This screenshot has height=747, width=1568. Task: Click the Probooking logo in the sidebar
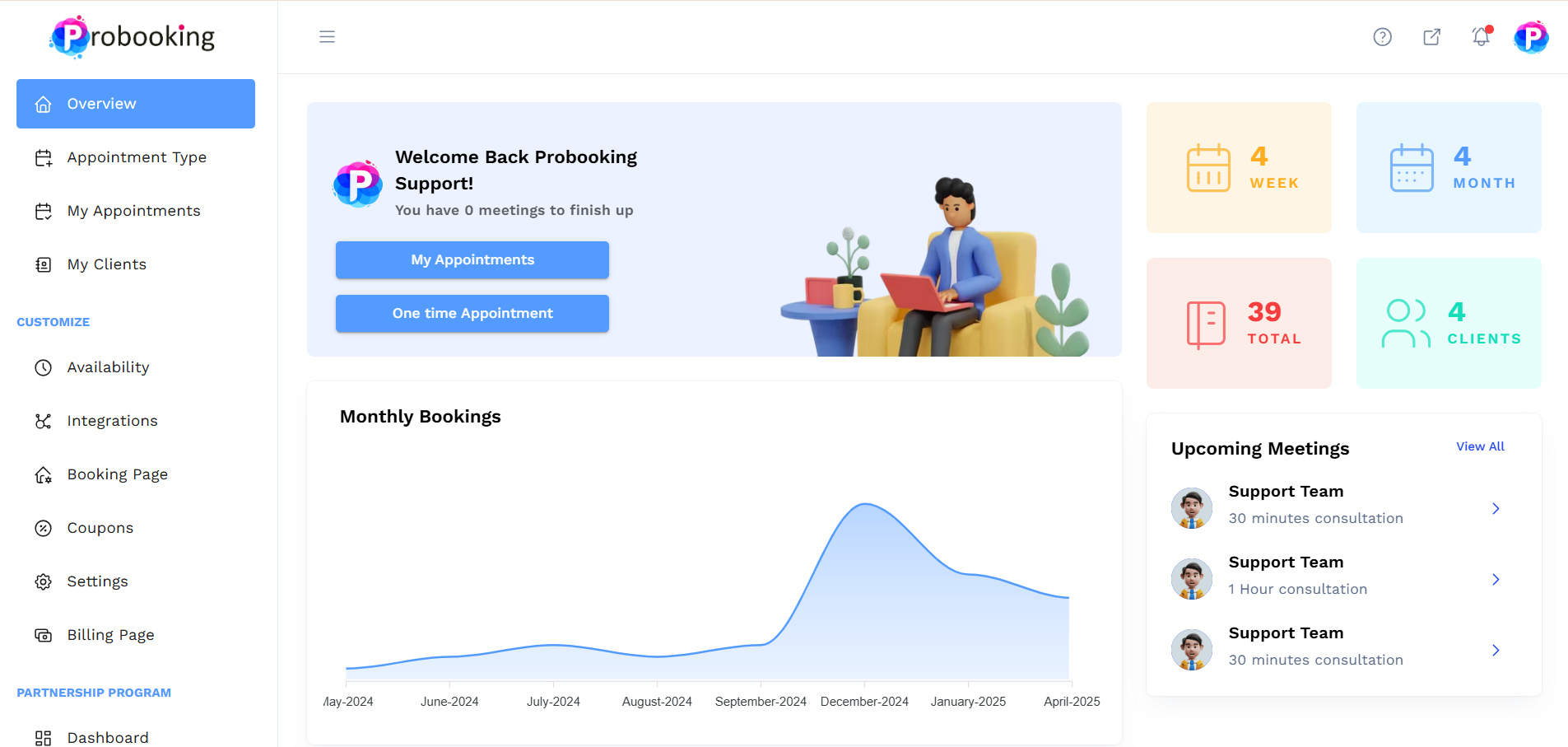[133, 37]
